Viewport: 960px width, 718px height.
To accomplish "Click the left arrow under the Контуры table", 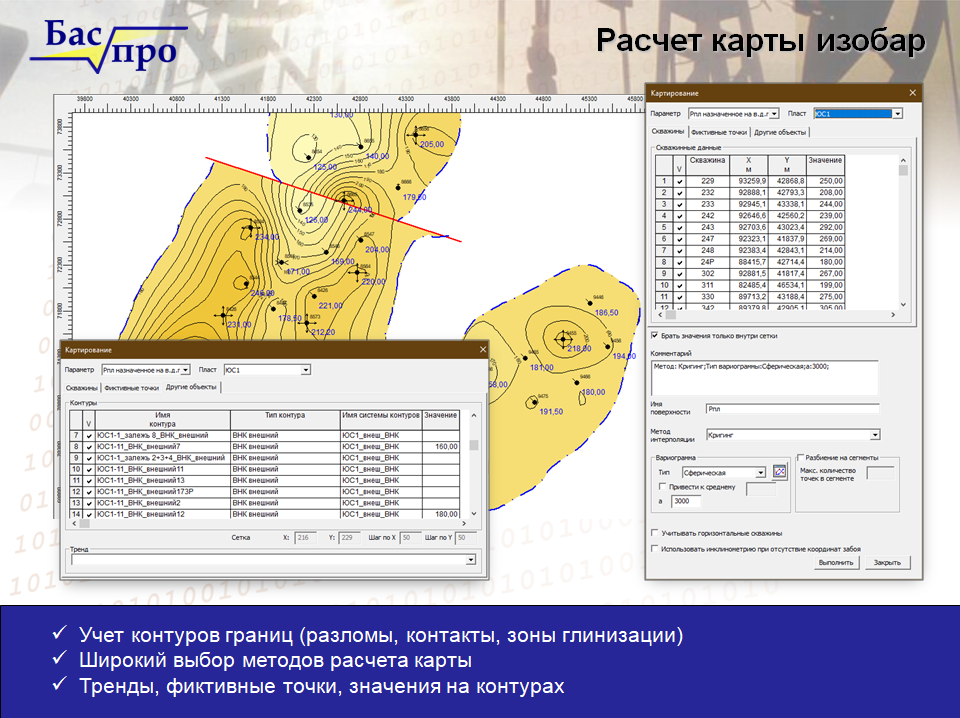I will pyautogui.click(x=74, y=523).
